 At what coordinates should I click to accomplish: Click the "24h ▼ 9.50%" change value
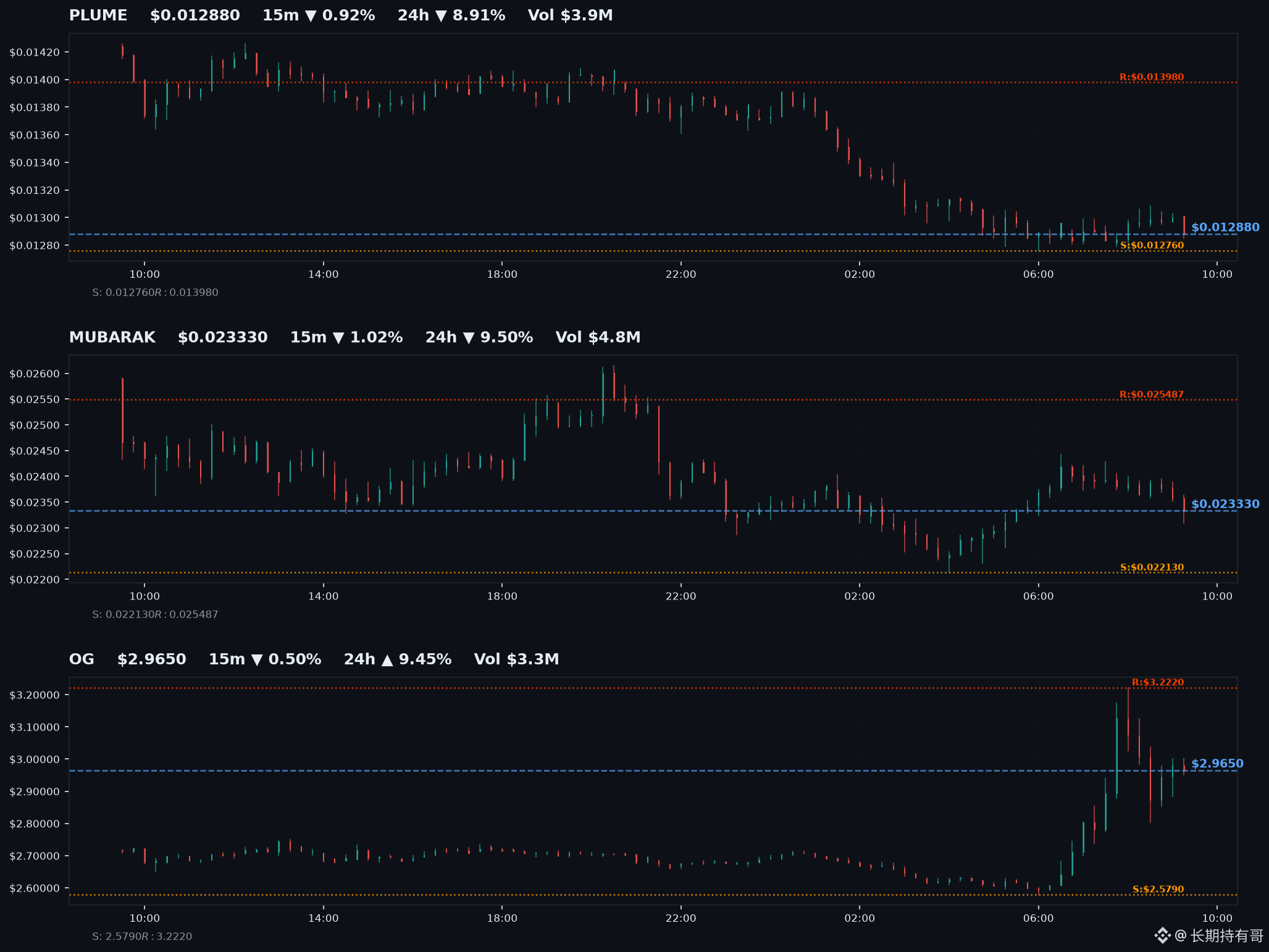(x=479, y=337)
